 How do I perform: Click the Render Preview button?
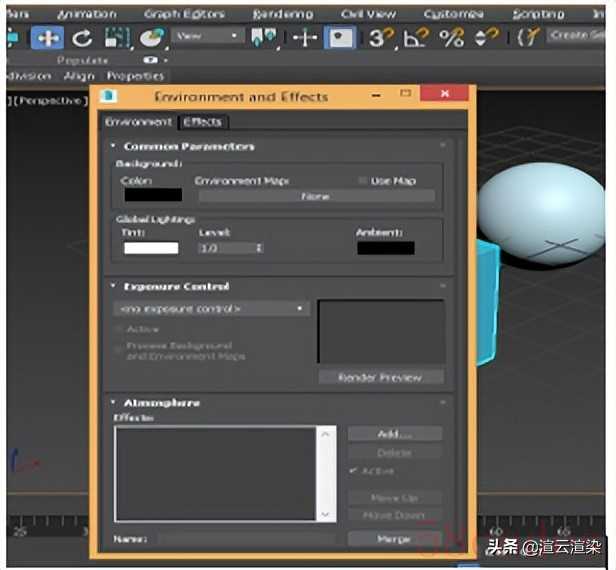coord(380,377)
